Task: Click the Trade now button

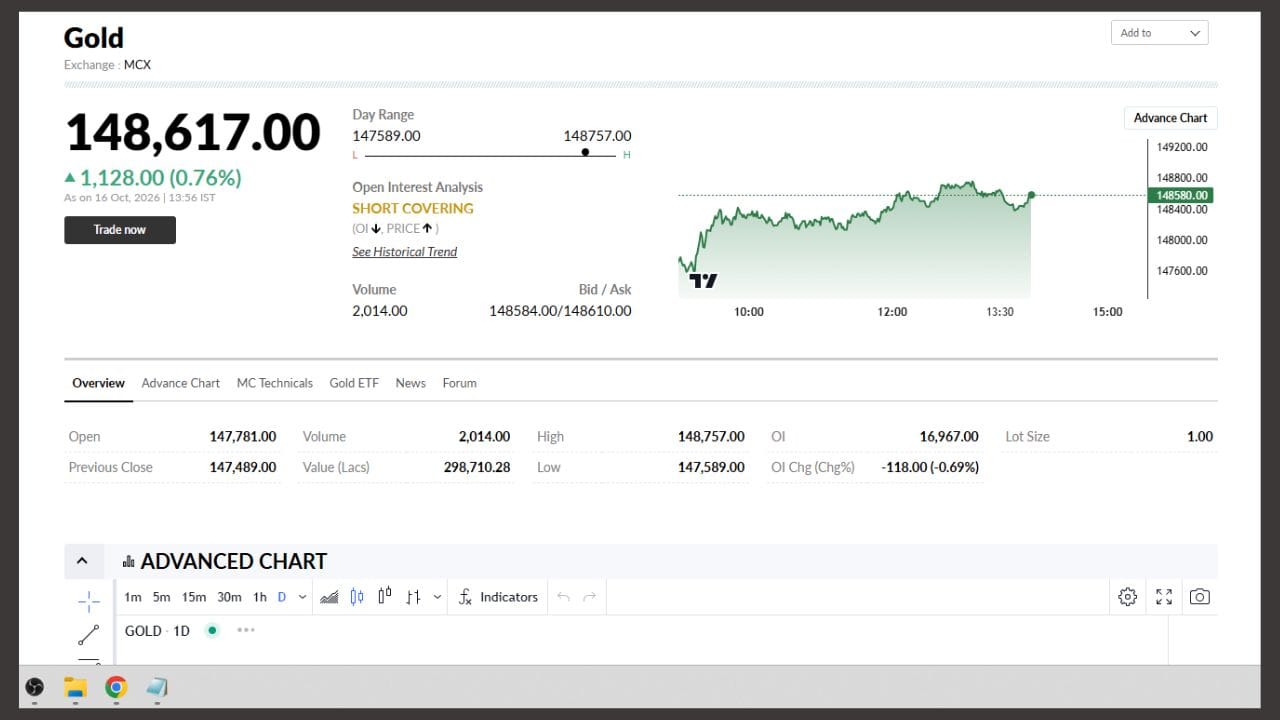Action: [120, 230]
